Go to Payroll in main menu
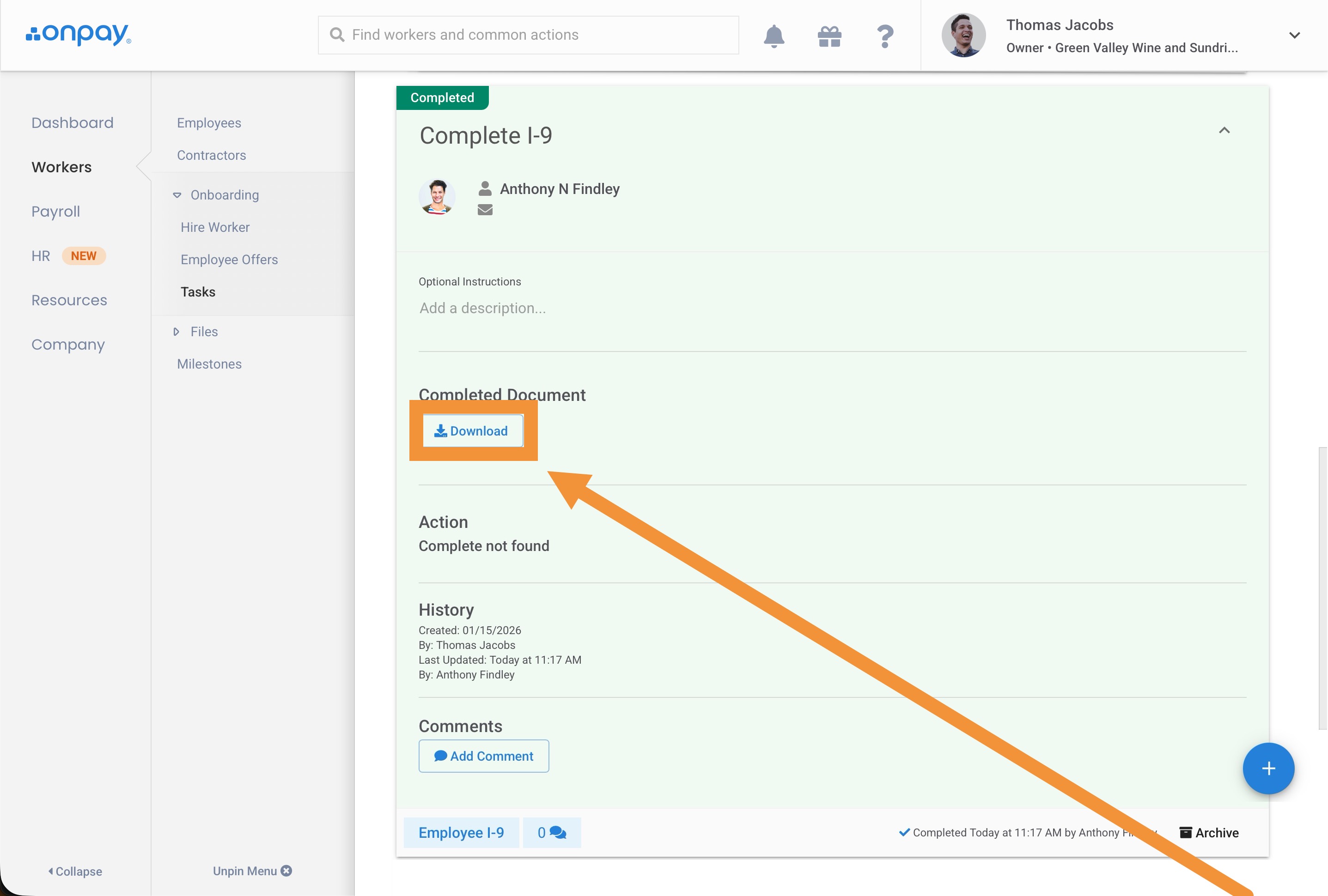The image size is (1328, 896). pos(55,211)
